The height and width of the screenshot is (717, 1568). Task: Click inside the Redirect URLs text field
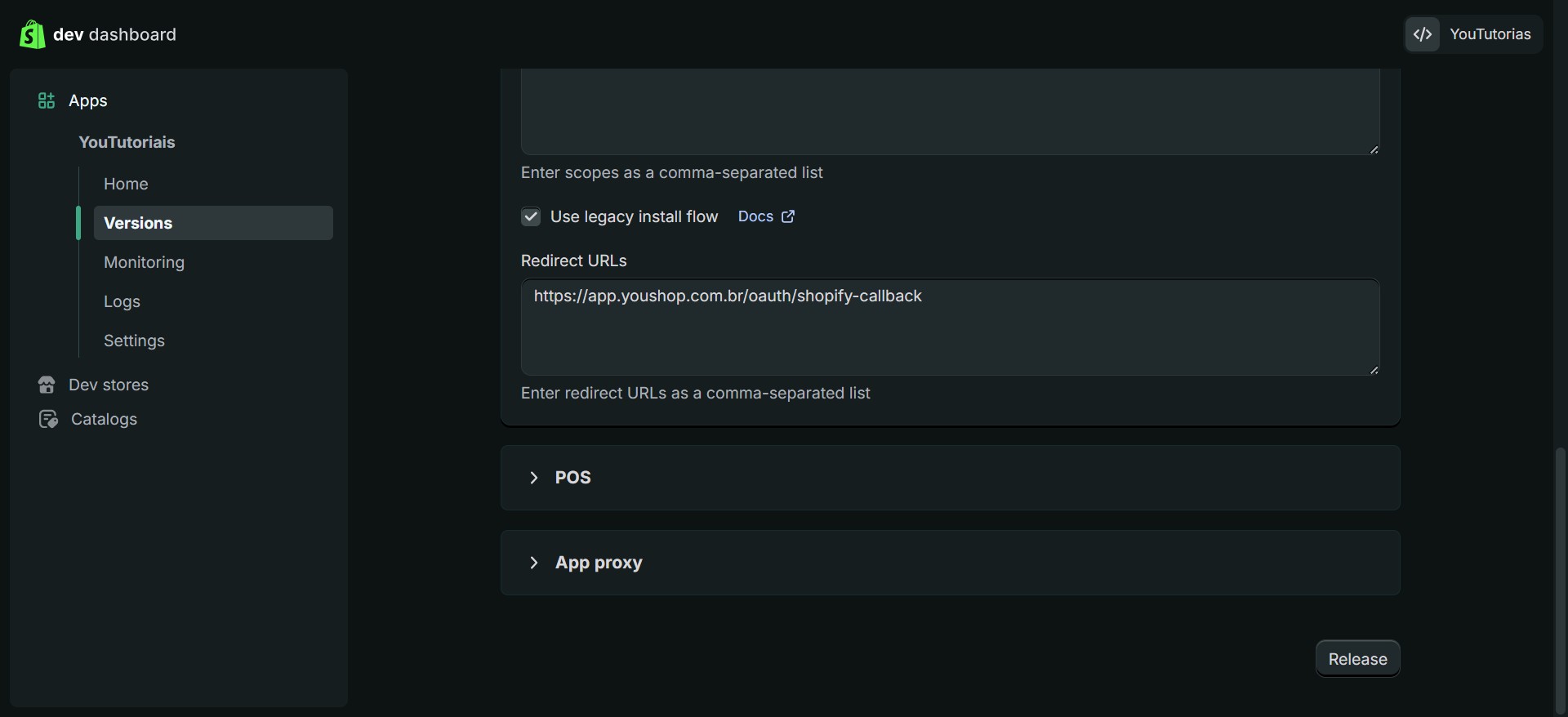[x=950, y=327]
